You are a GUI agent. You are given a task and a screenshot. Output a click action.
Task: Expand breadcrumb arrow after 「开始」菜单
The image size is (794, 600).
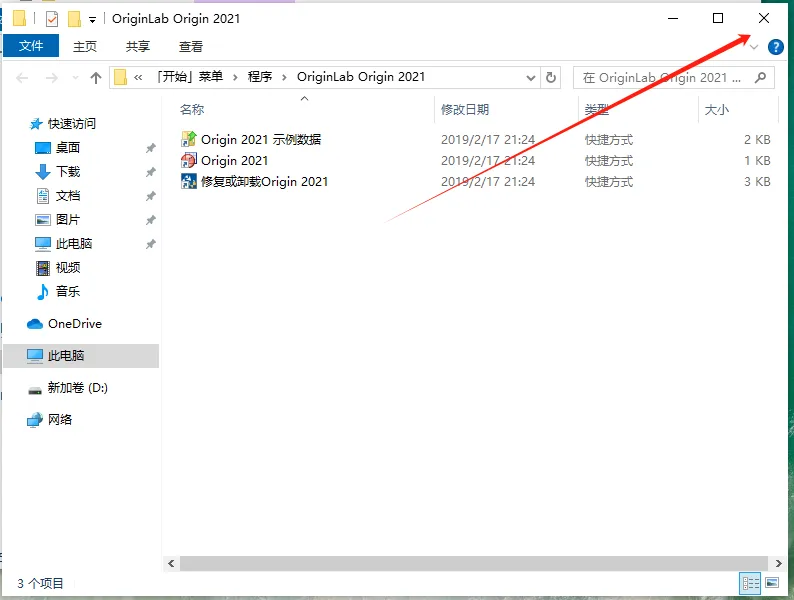pyautogui.click(x=235, y=77)
